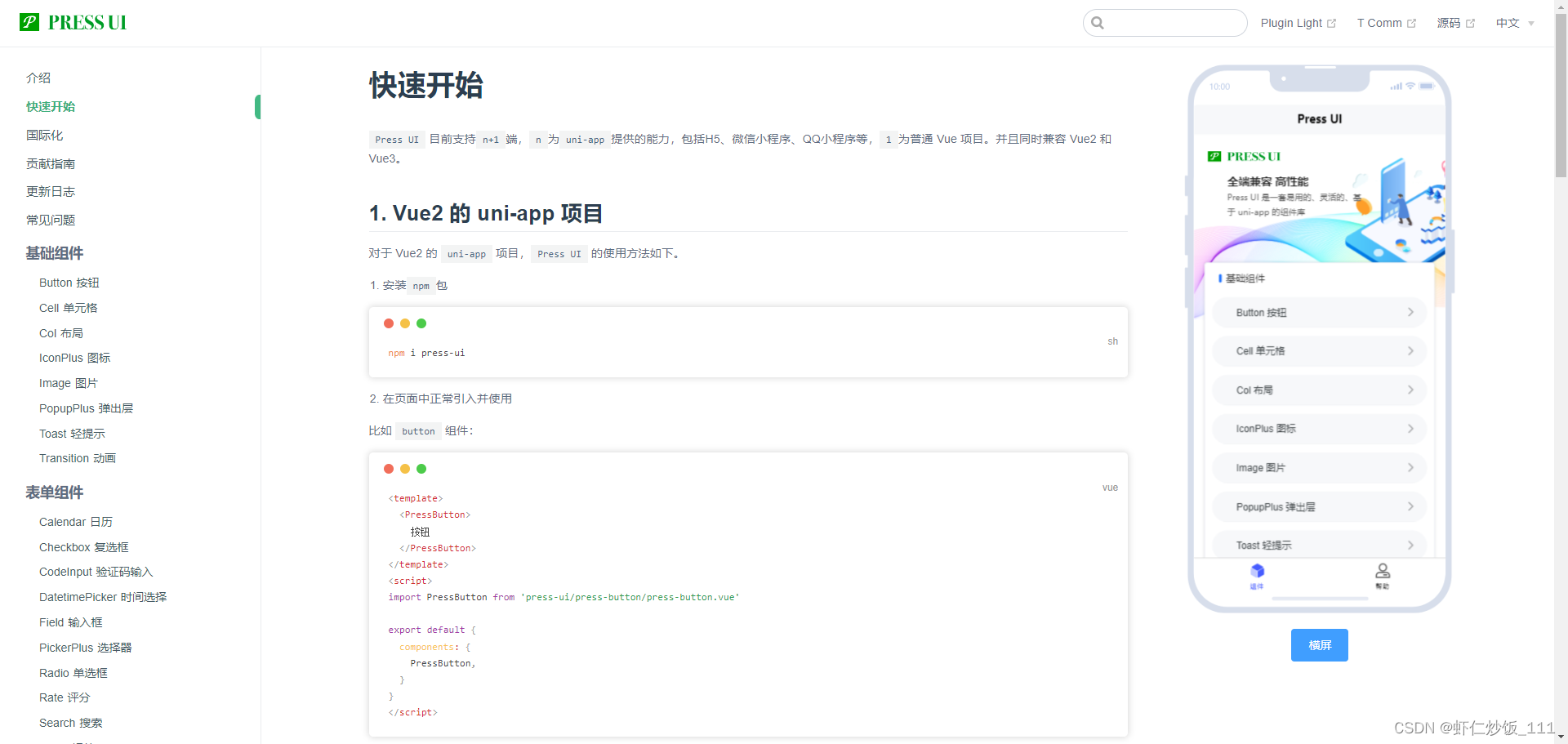This screenshot has width=1568, height=744.
Task: Open 更新日志 in the sidebar
Action: 51,191
